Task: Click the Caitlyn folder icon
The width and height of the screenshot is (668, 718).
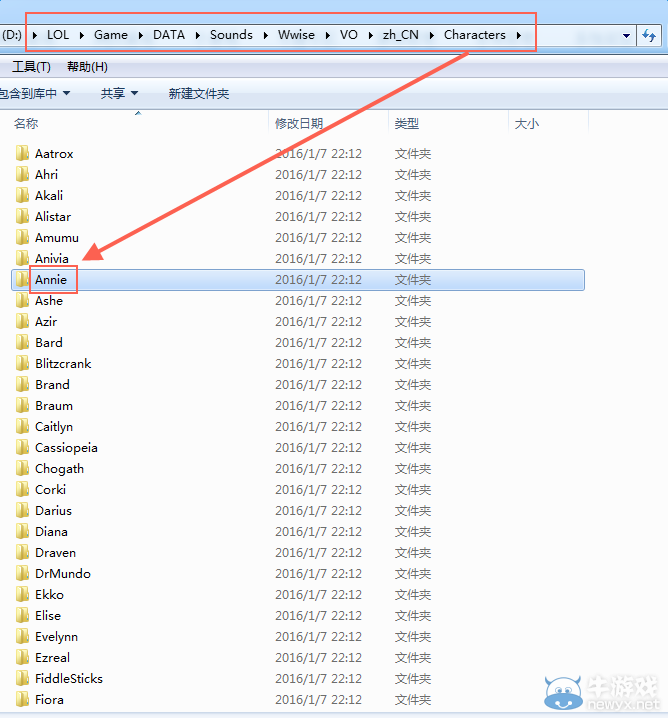Action: 22,427
